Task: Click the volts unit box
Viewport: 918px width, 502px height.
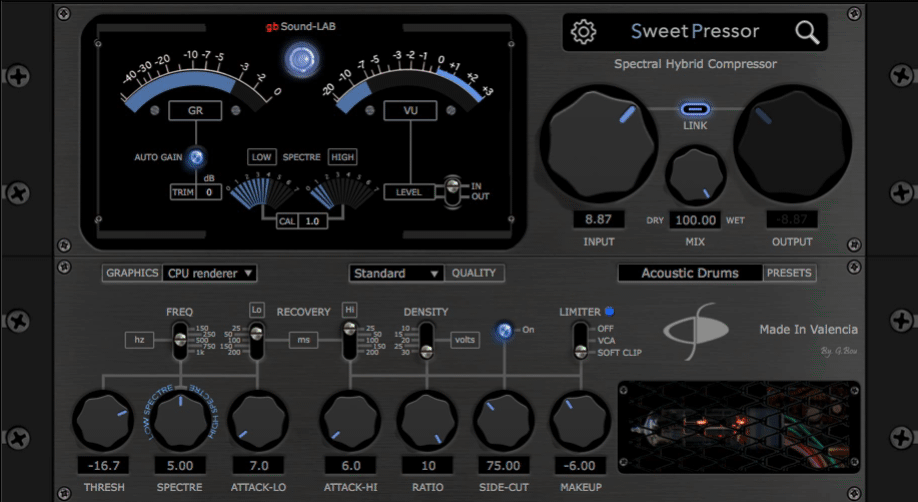Action: pos(465,340)
